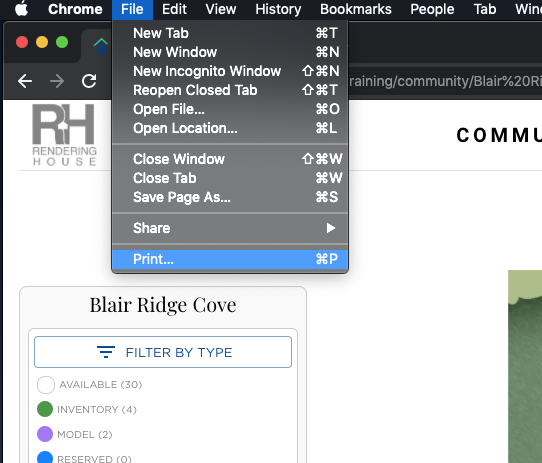Viewport: 542px width, 463px height.
Task: Click the house favicon on the tab
Action: 101,46
